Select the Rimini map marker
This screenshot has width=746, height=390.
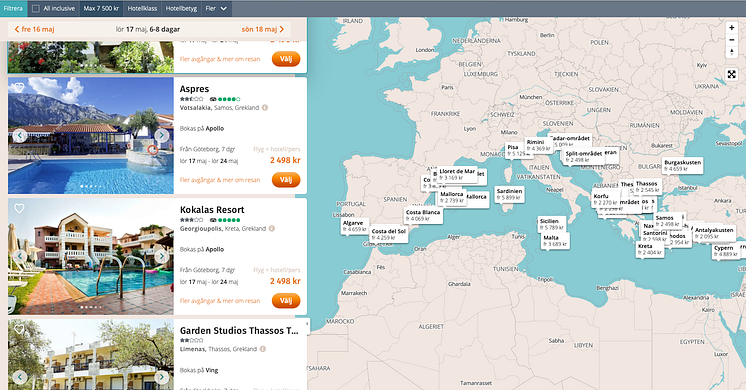(x=538, y=145)
